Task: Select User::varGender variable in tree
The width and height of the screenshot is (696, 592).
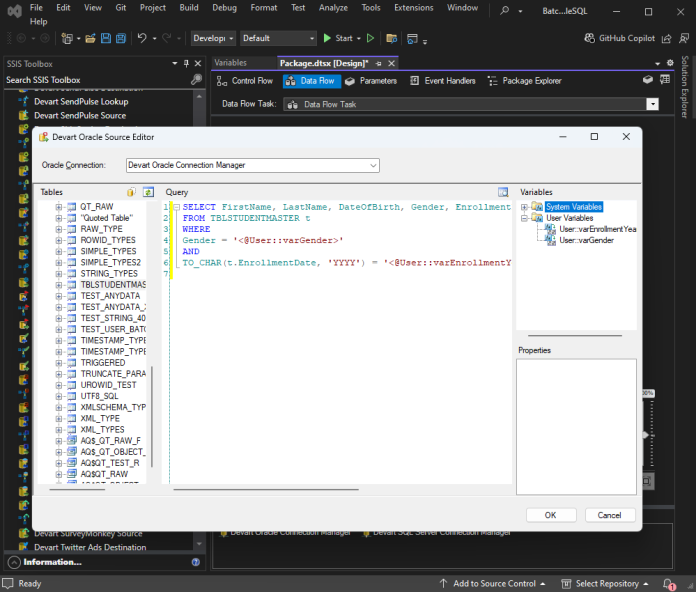Action: click(586, 240)
